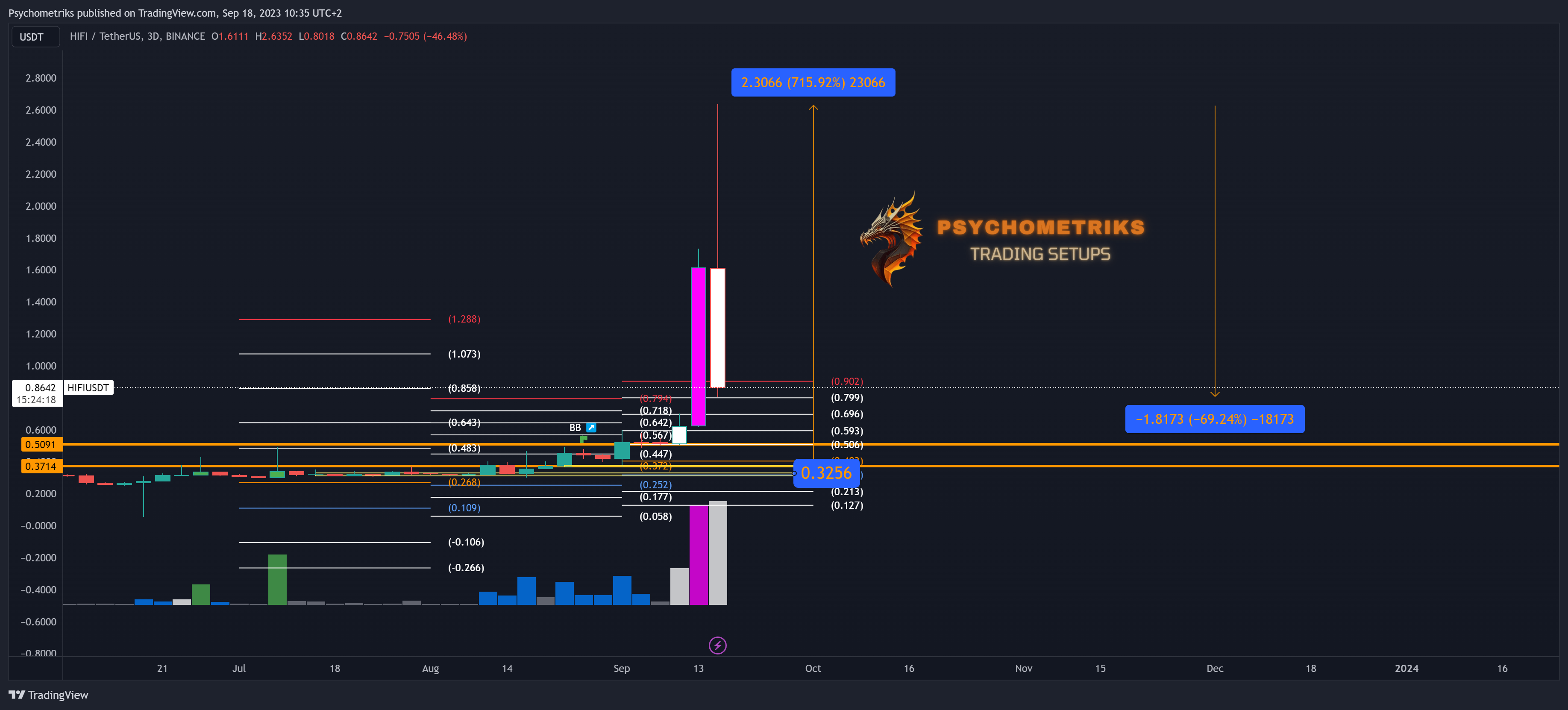
Task: Click the blue (0.252) level label
Action: pos(655,485)
